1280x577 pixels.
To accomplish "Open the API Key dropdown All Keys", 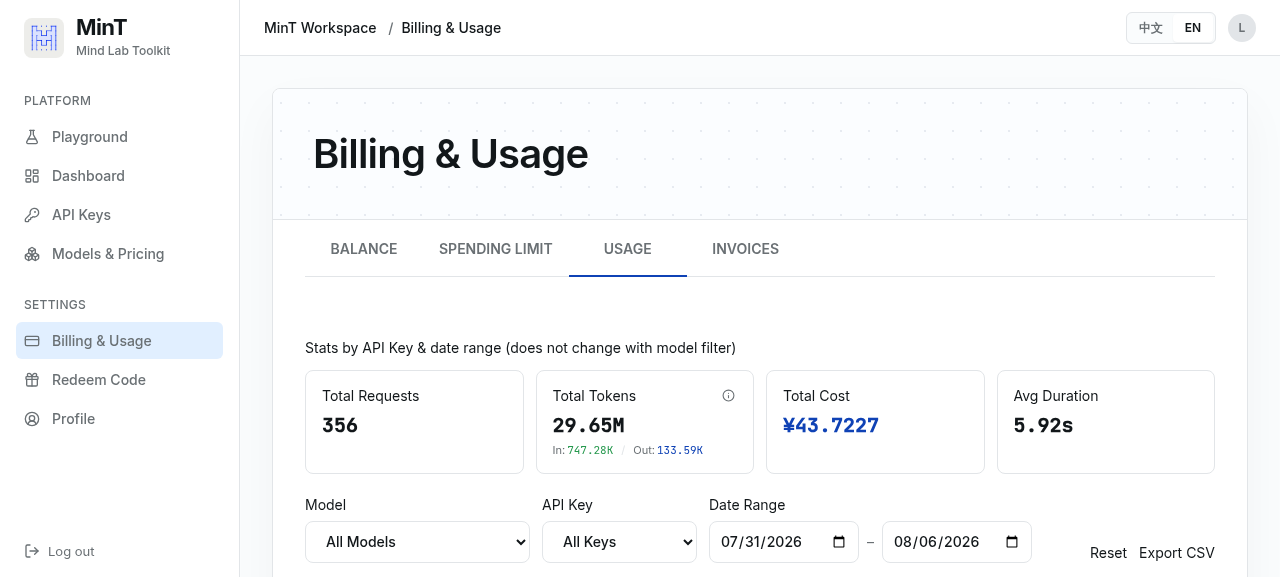I will pyautogui.click(x=619, y=542).
